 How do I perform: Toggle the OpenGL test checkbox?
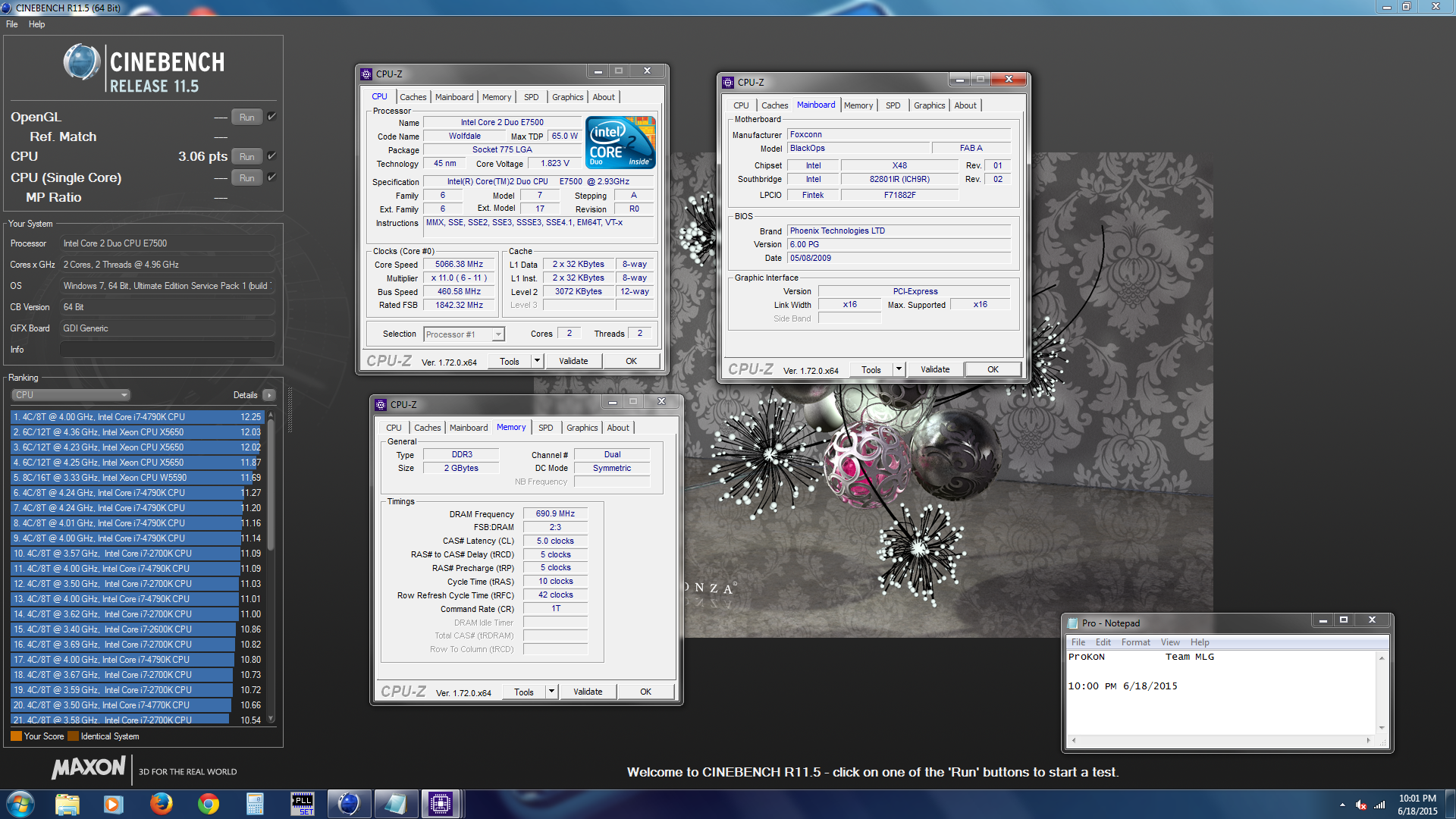pos(272,117)
